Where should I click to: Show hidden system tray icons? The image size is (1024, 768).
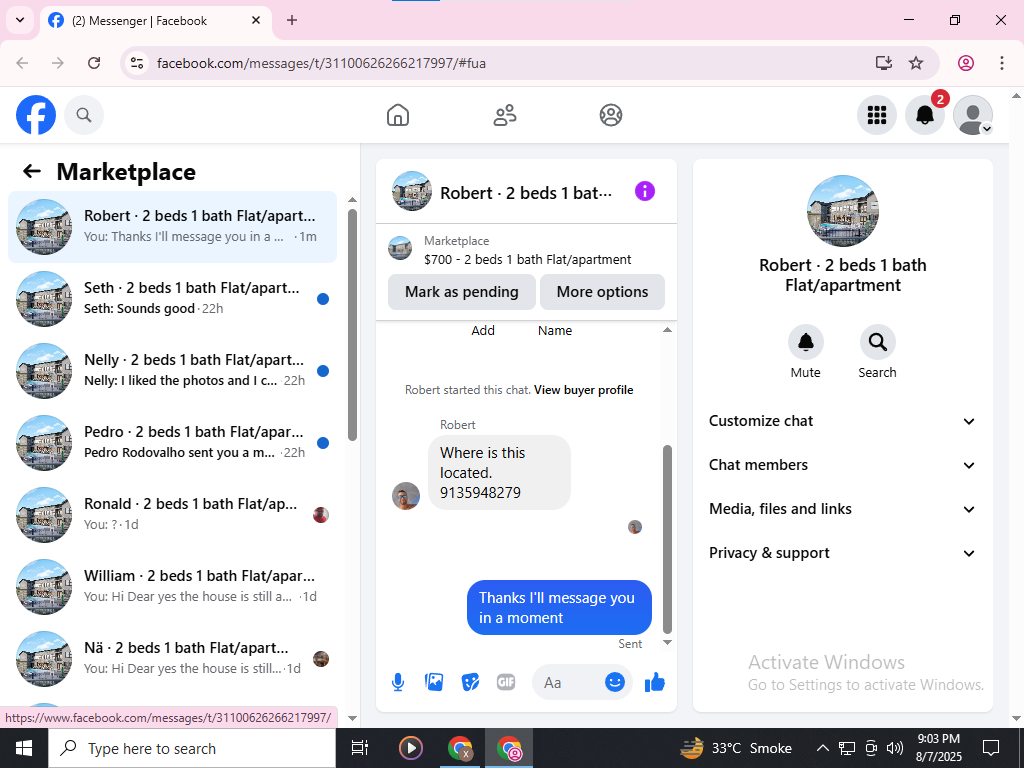(823, 748)
